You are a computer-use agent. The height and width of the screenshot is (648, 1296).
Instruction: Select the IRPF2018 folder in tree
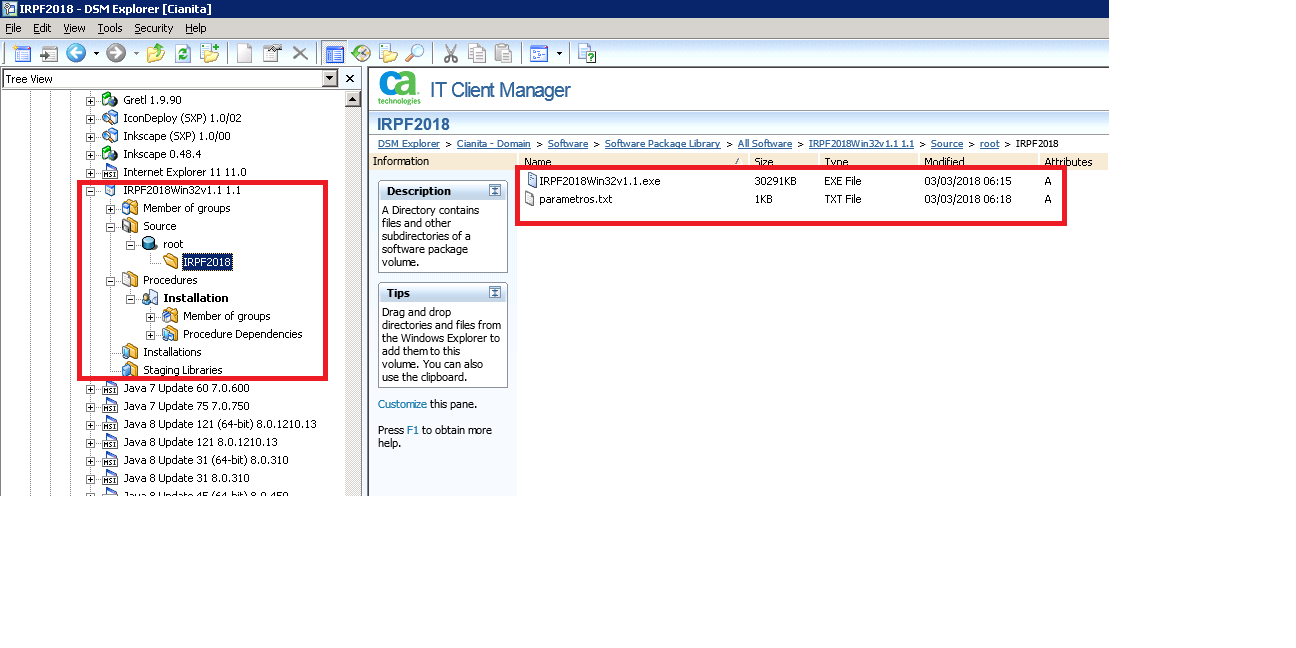tap(207, 262)
